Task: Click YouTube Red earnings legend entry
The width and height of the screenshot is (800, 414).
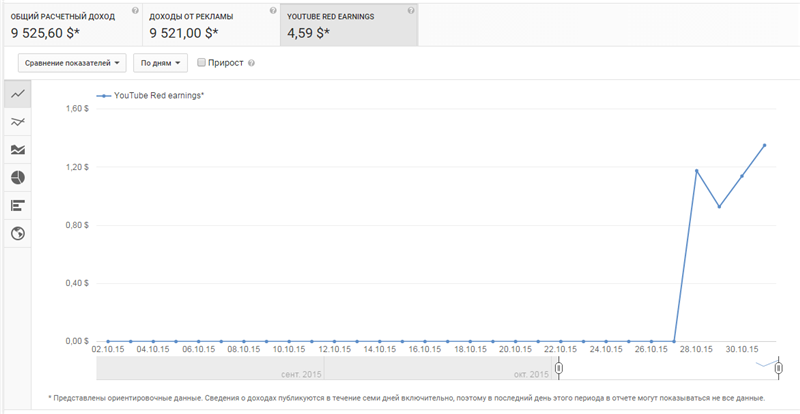Action: point(150,95)
